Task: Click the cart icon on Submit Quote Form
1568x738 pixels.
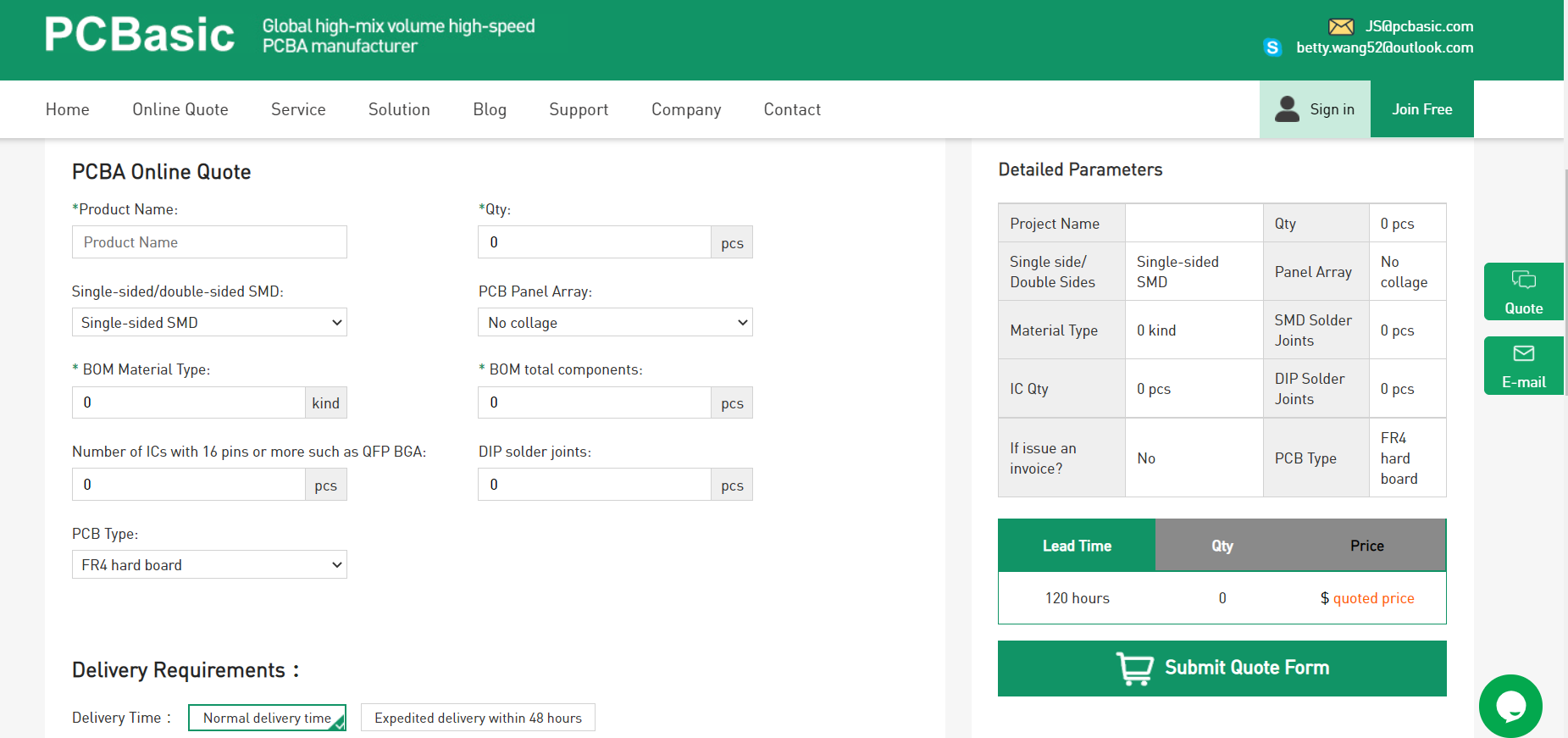Action: 1134,669
